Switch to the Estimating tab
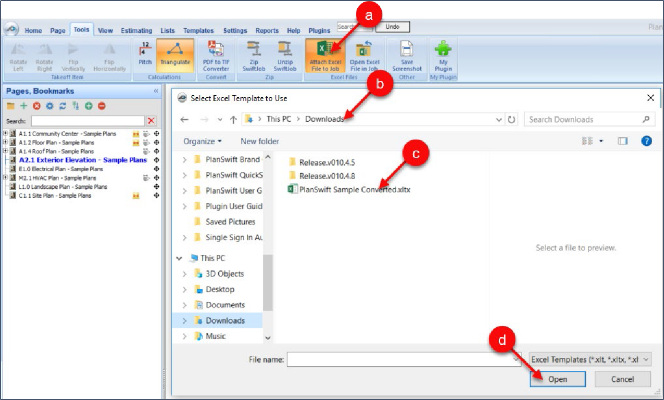 tap(136, 30)
